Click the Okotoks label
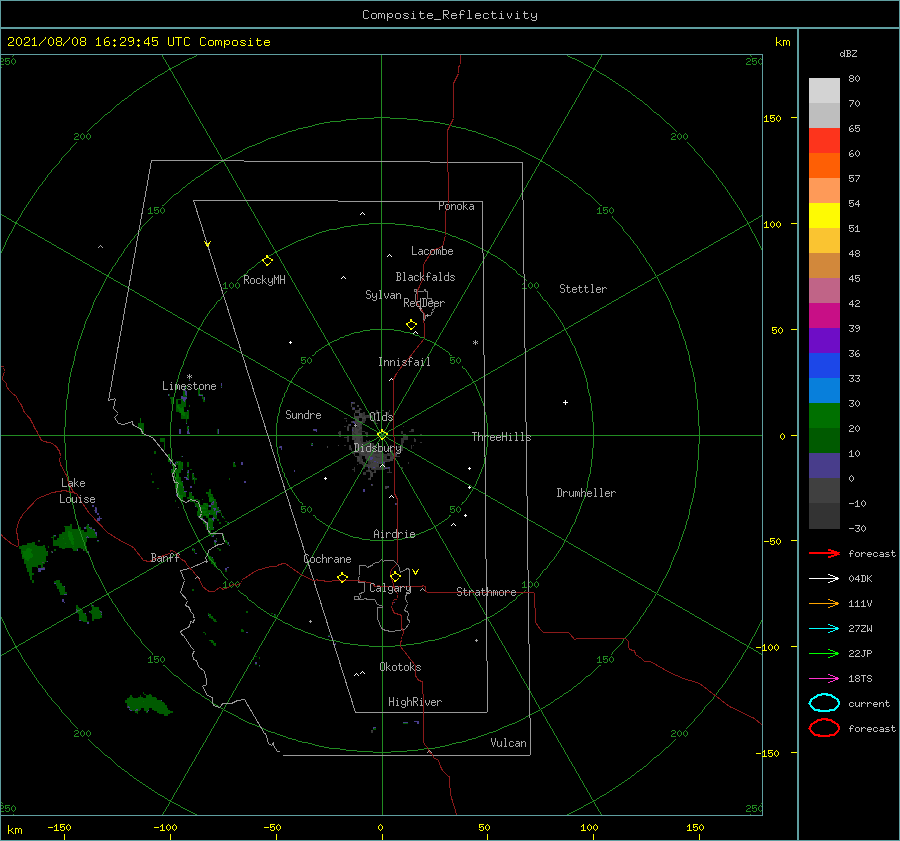This screenshot has height=841, width=900. pyautogui.click(x=401, y=667)
